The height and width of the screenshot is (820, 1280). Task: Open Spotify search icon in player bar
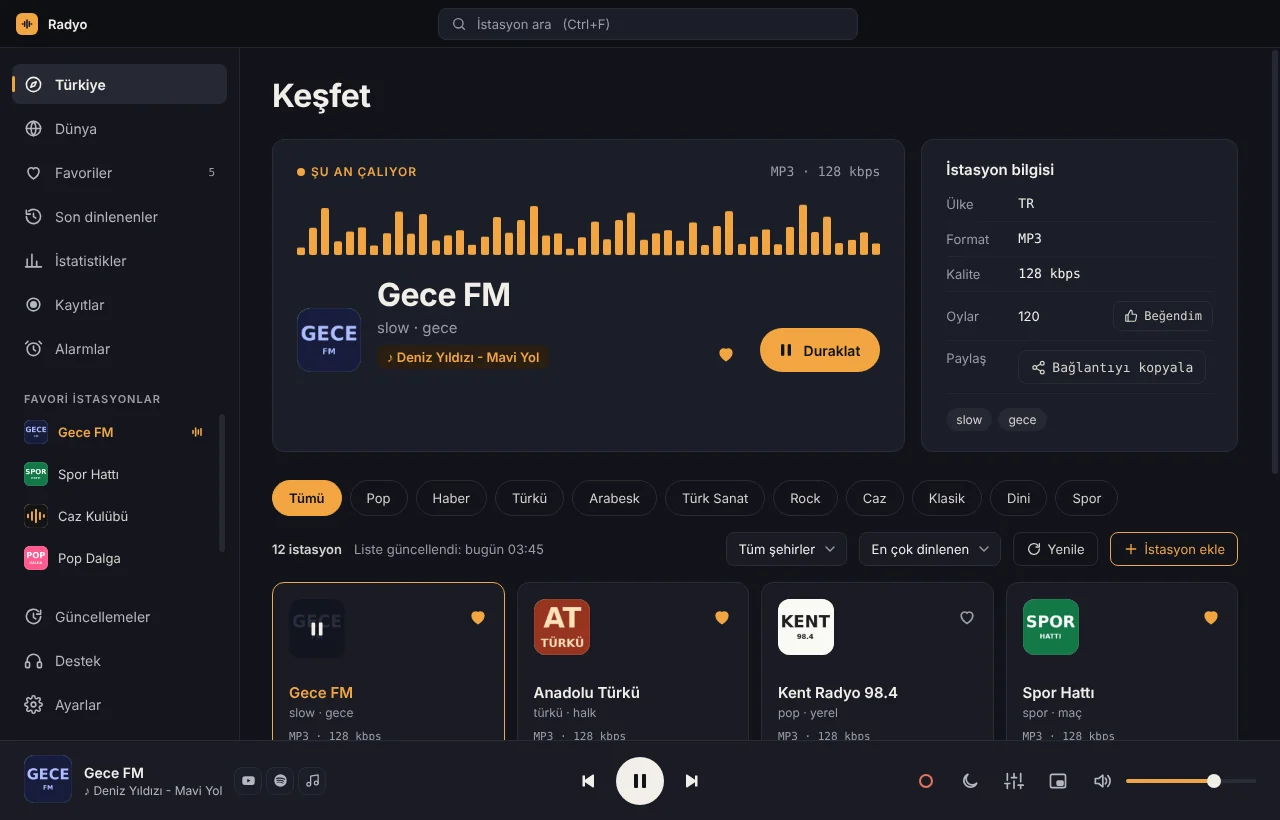pyautogui.click(x=280, y=781)
